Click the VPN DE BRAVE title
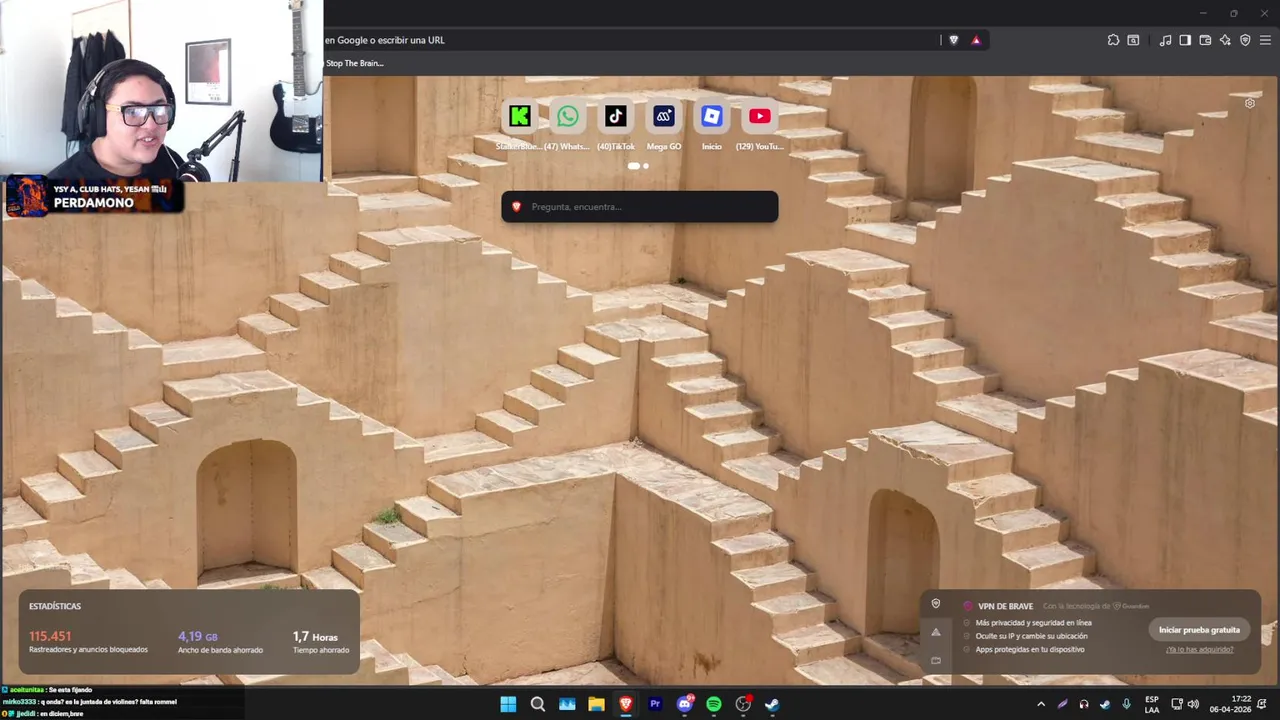 pos(1005,606)
